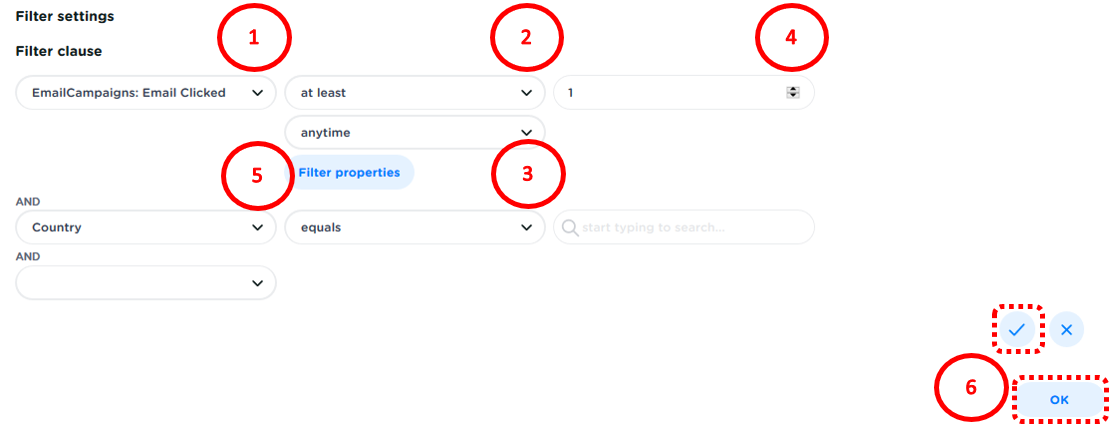The image size is (1115, 433).
Task: Increase the count using stepper arrows
Action: (x=793, y=89)
